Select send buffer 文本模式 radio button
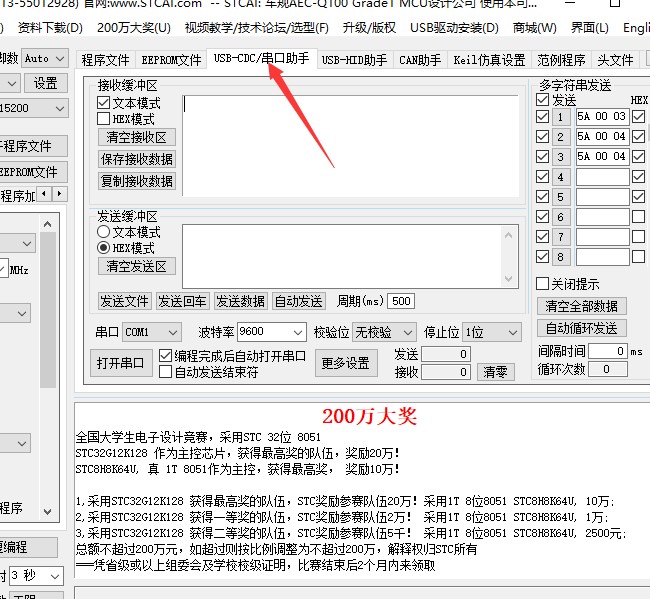 click(103, 232)
